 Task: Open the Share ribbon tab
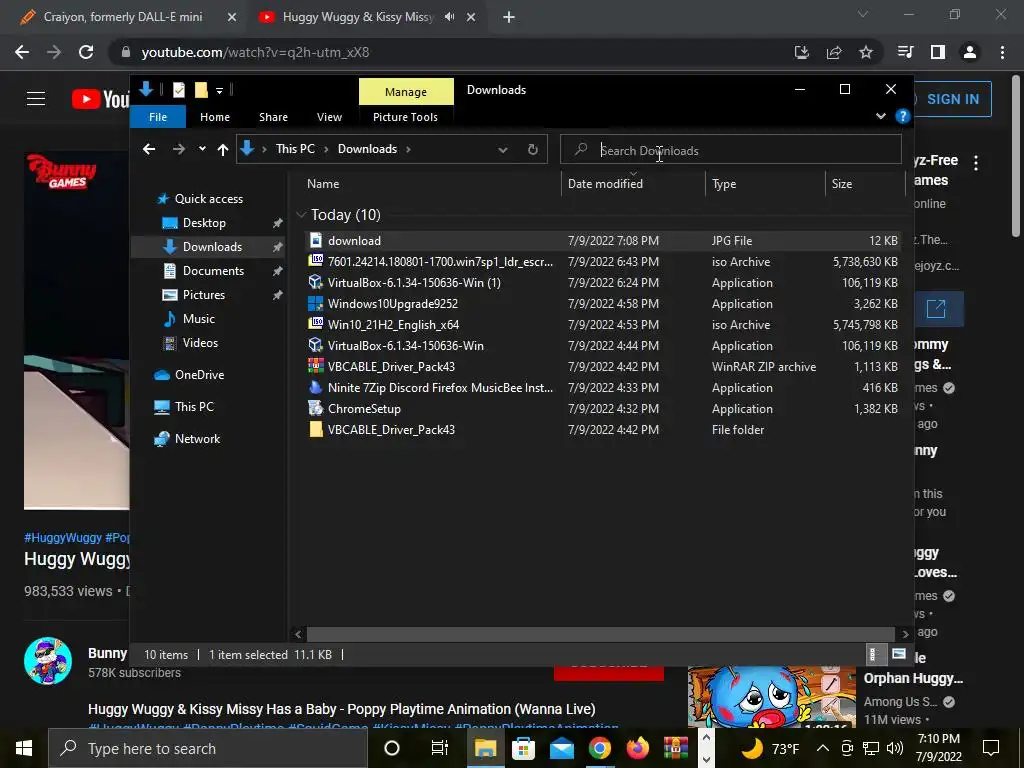[273, 117]
